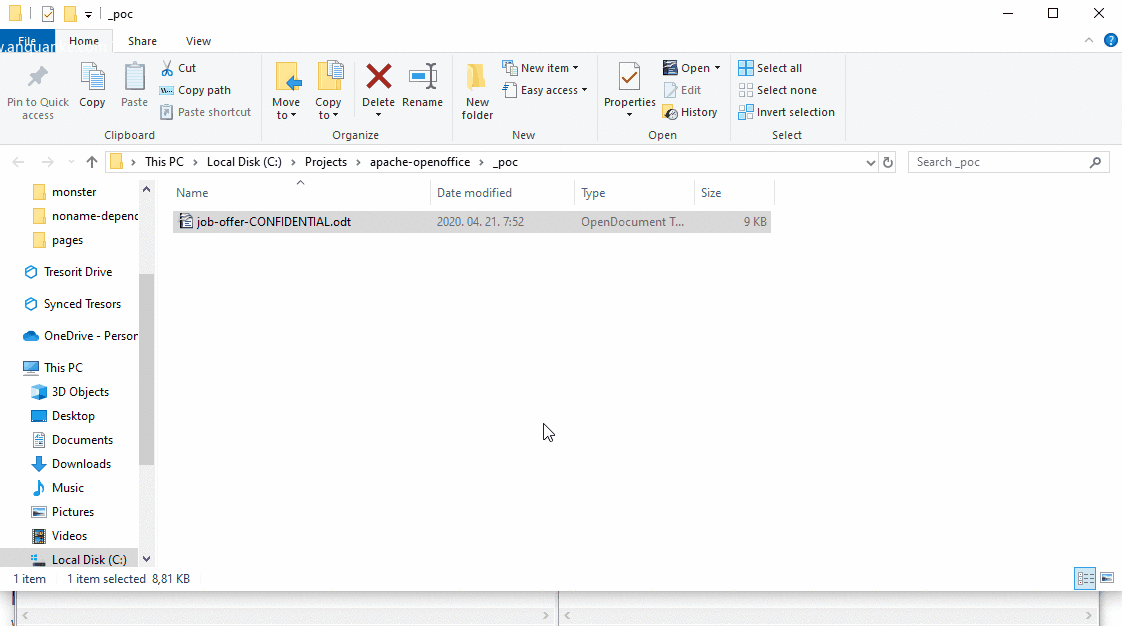Viewport: 1122px width, 626px height.
Task: Click This PC in address bar
Action: tap(165, 162)
